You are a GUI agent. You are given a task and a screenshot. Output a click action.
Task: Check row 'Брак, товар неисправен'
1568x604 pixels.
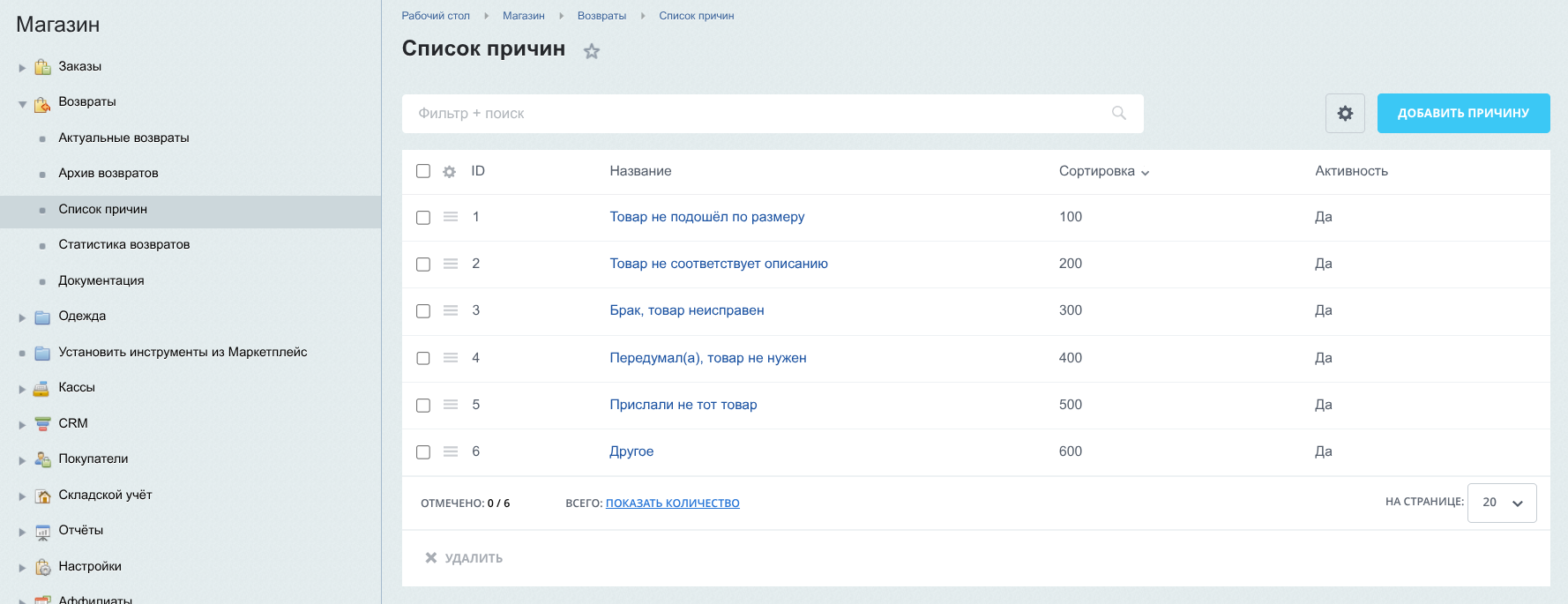tap(423, 311)
